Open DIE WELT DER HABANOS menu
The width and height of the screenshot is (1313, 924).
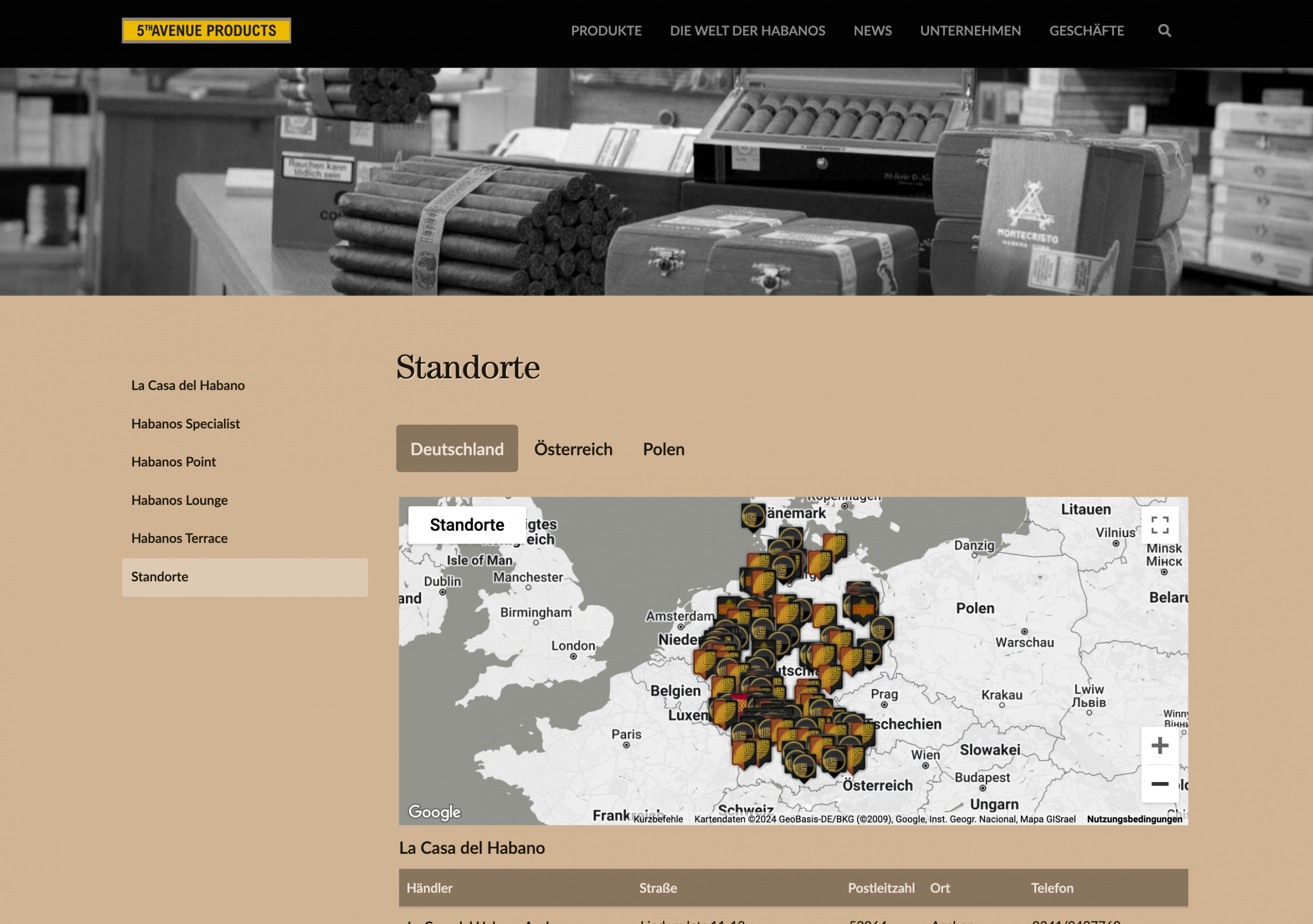(x=747, y=31)
